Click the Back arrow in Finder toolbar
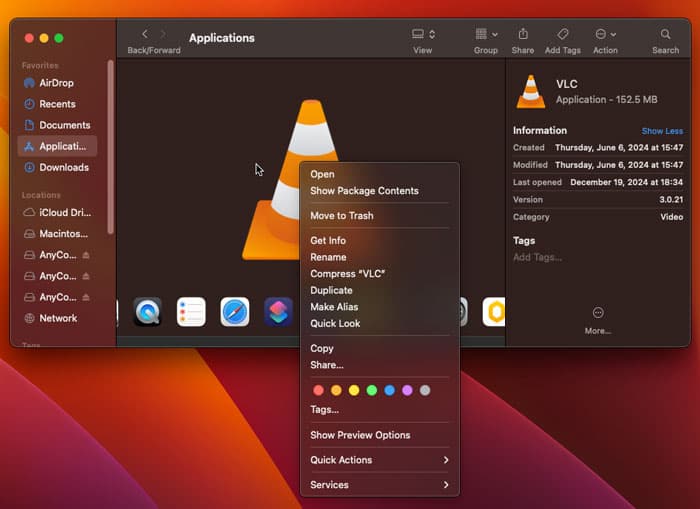 pos(145,34)
